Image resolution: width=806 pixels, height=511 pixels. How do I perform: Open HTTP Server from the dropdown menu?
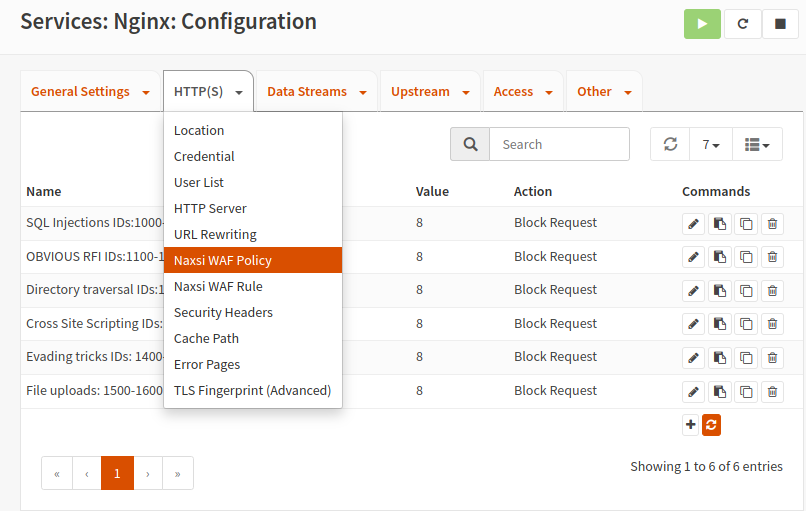210,208
